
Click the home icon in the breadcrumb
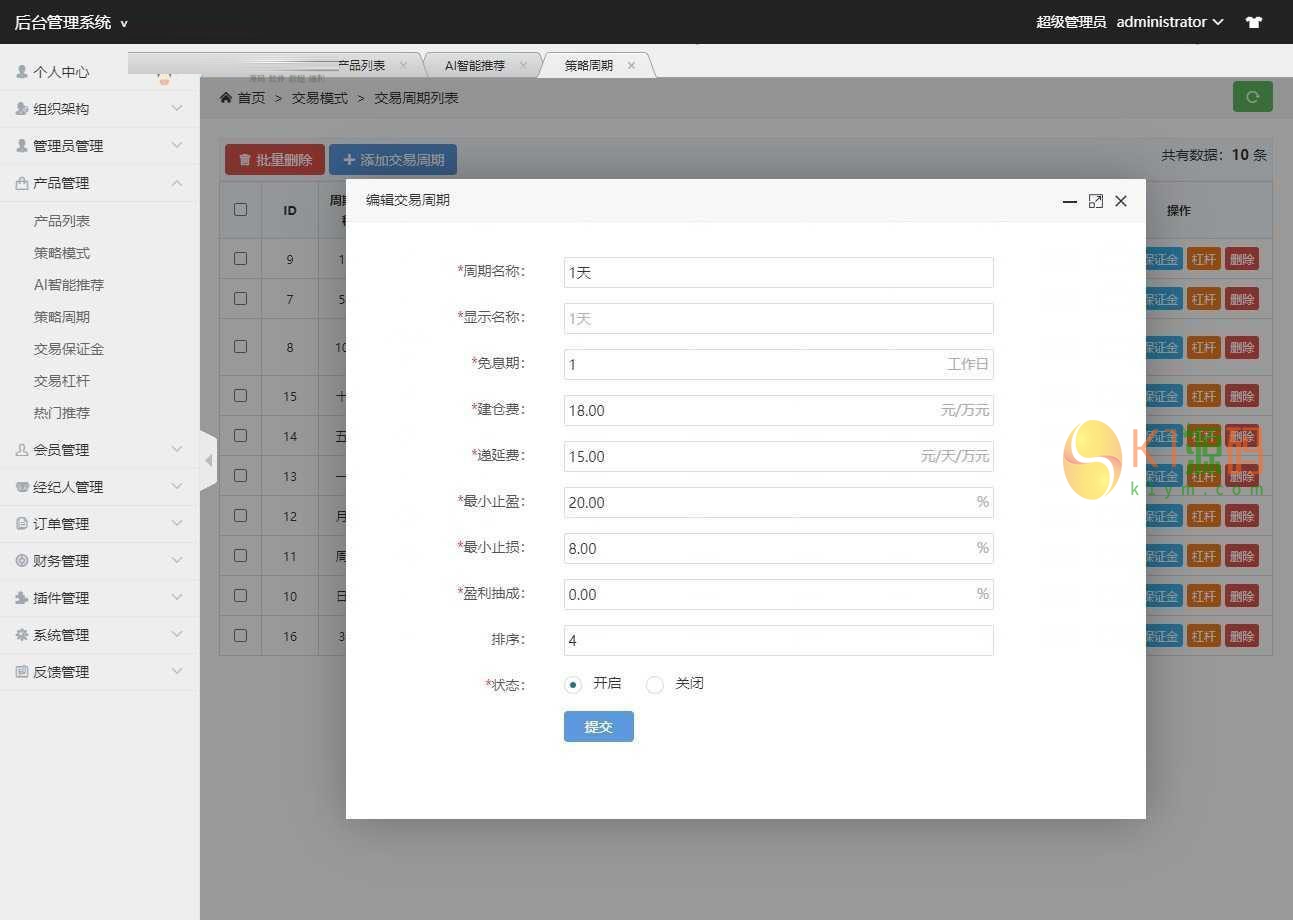(226, 97)
